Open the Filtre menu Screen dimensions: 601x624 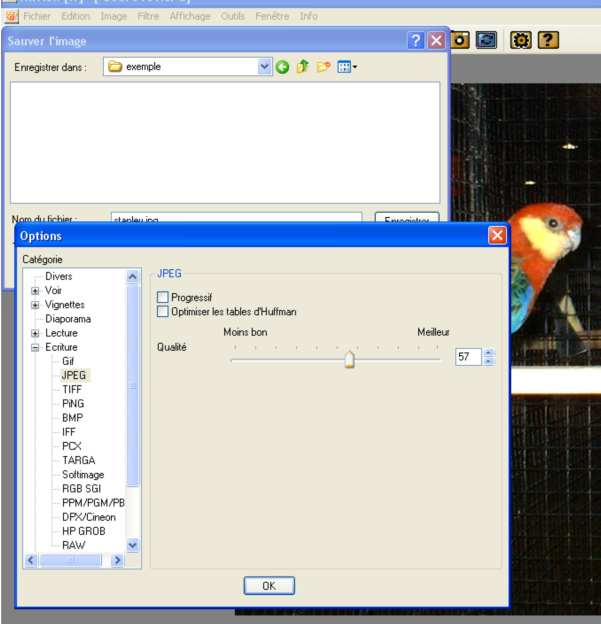tap(148, 16)
